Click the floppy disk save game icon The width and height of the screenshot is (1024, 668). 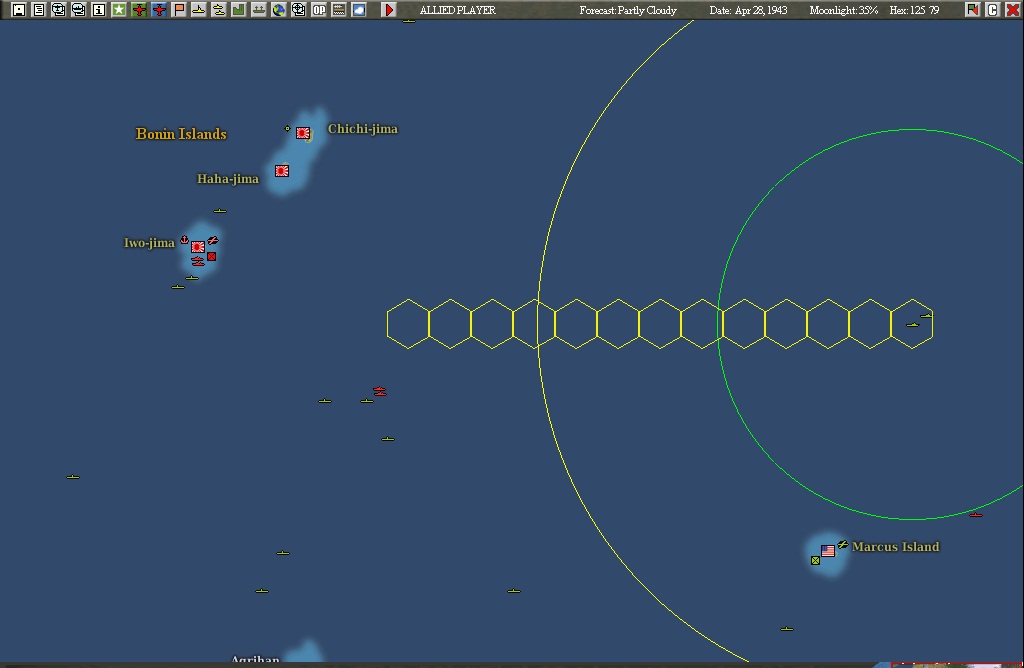(x=19, y=10)
